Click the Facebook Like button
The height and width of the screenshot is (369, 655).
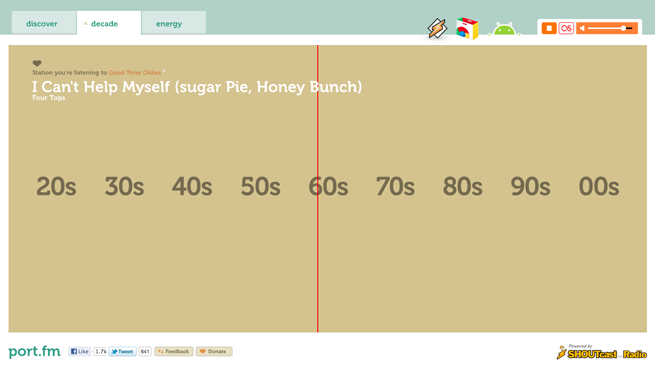click(79, 351)
